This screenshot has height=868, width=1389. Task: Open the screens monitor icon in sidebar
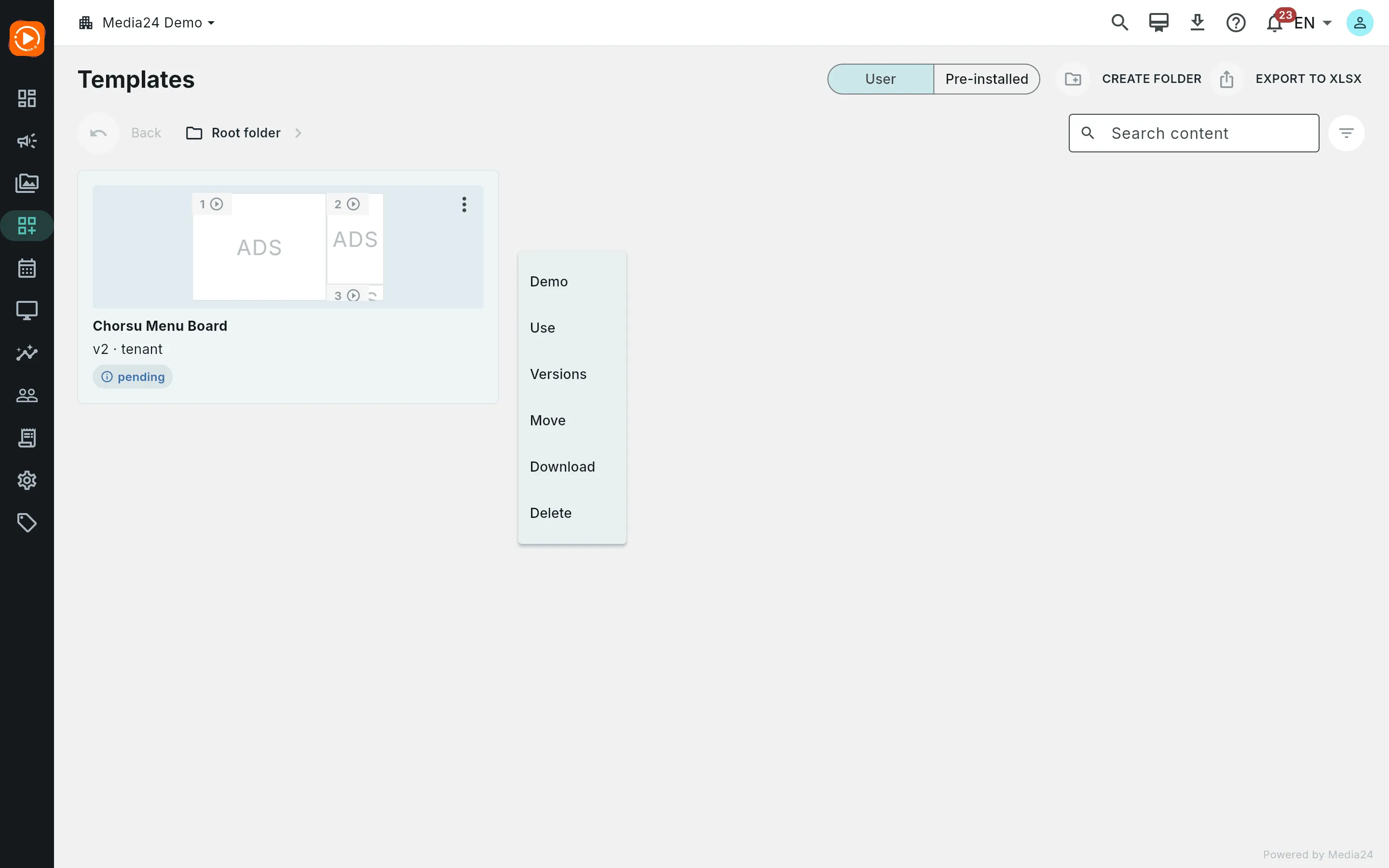[x=27, y=311]
